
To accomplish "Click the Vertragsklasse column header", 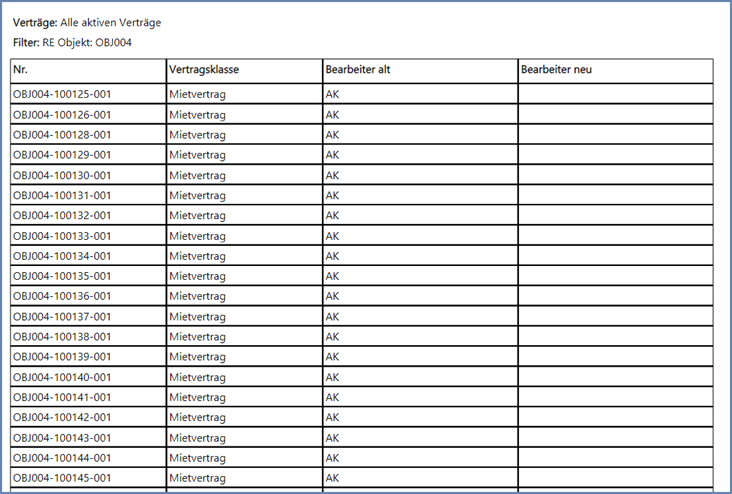I will pyautogui.click(x=204, y=70).
